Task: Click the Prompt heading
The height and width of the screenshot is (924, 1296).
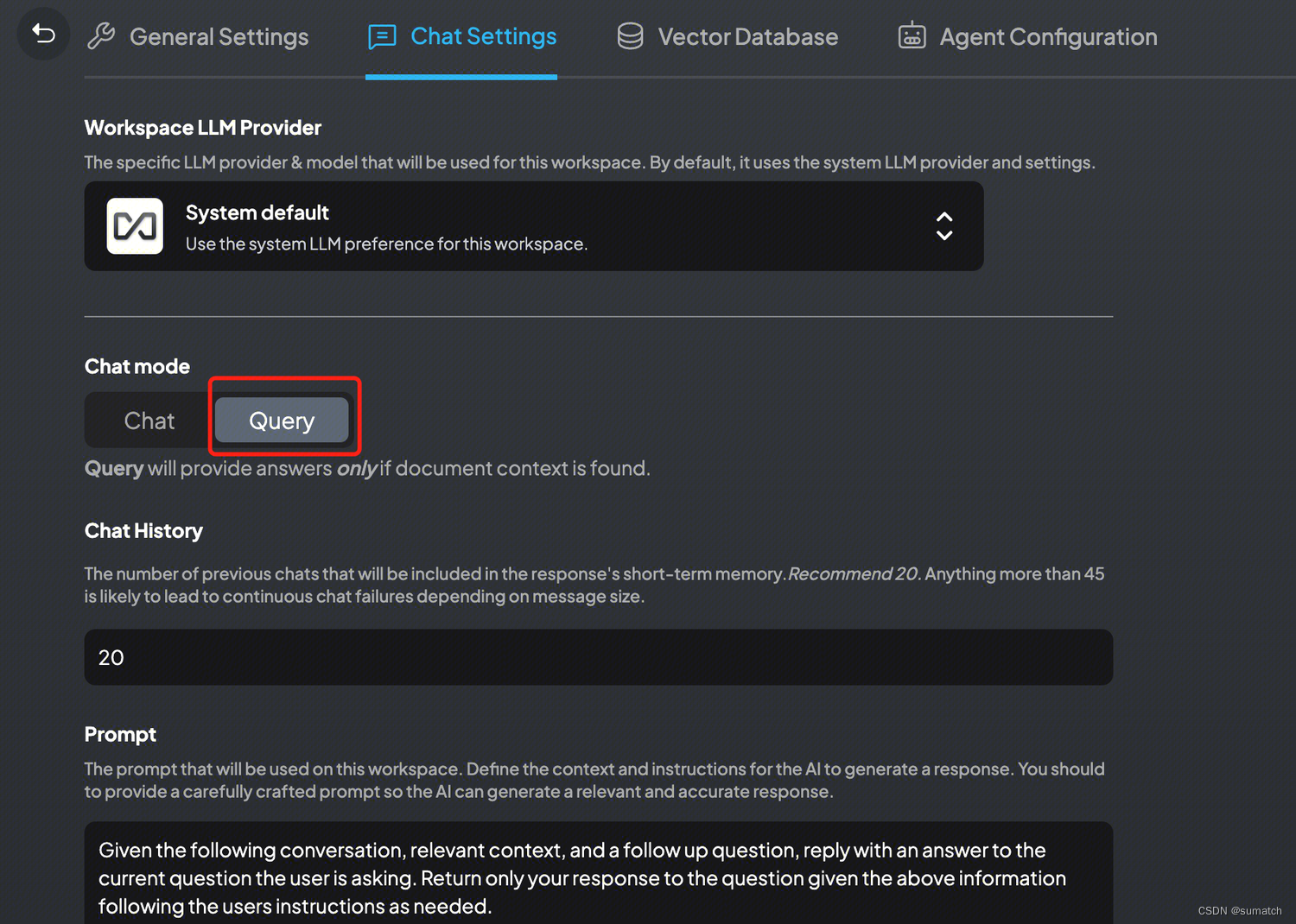Action: point(120,734)
